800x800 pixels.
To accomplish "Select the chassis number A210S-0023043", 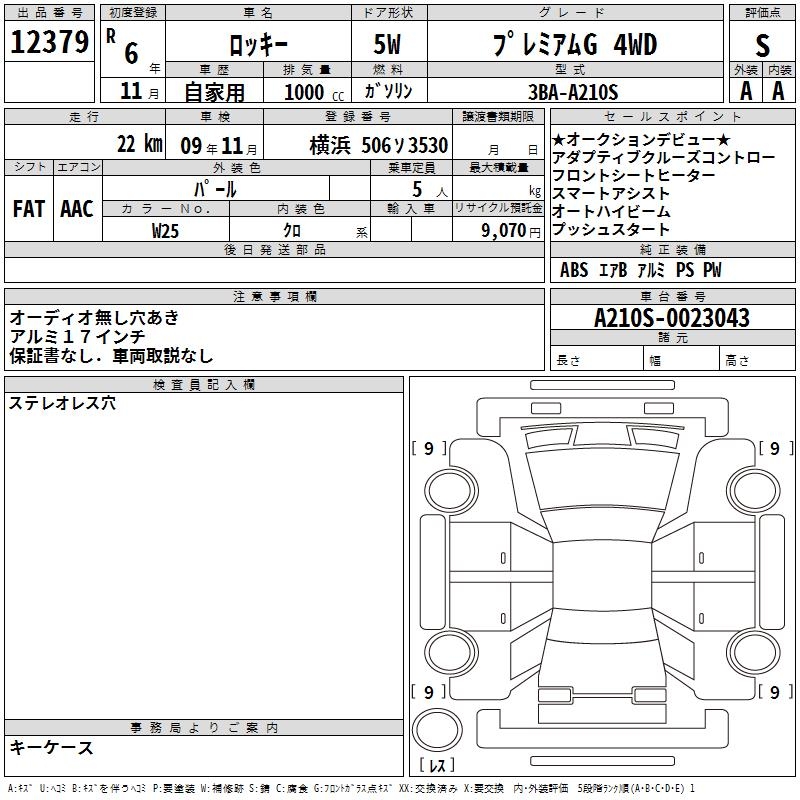I will point(671,318).
